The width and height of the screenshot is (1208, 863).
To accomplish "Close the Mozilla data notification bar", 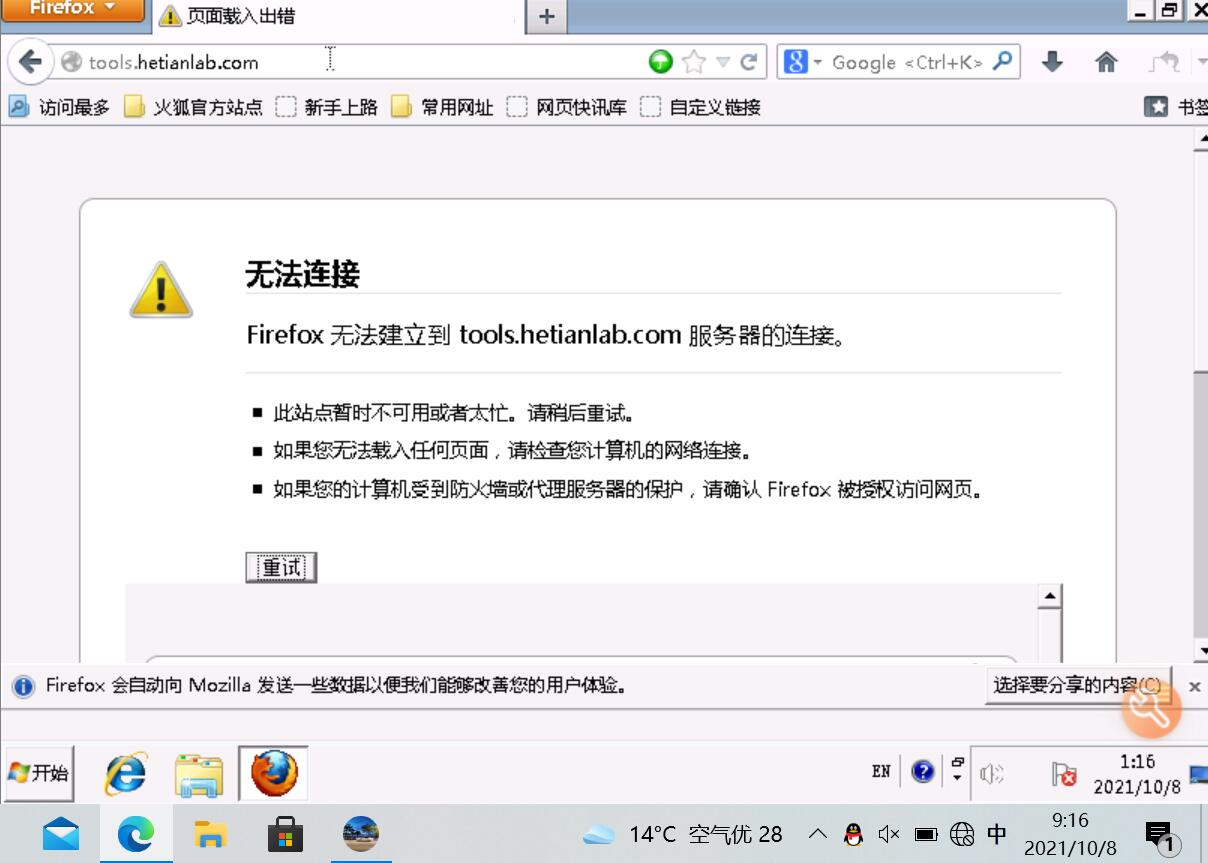I will coord(1194,687).
